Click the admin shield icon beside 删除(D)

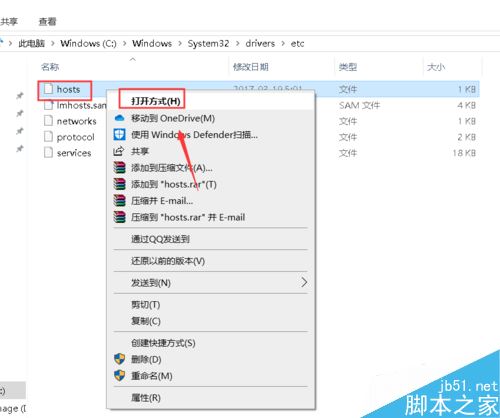point(119,359)
